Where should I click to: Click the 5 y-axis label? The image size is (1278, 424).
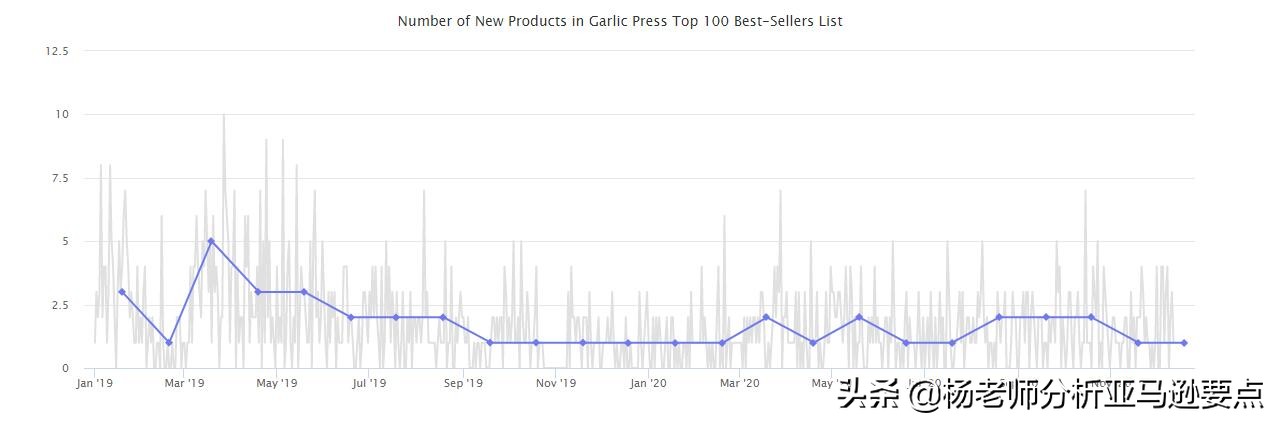coord(65,241)
